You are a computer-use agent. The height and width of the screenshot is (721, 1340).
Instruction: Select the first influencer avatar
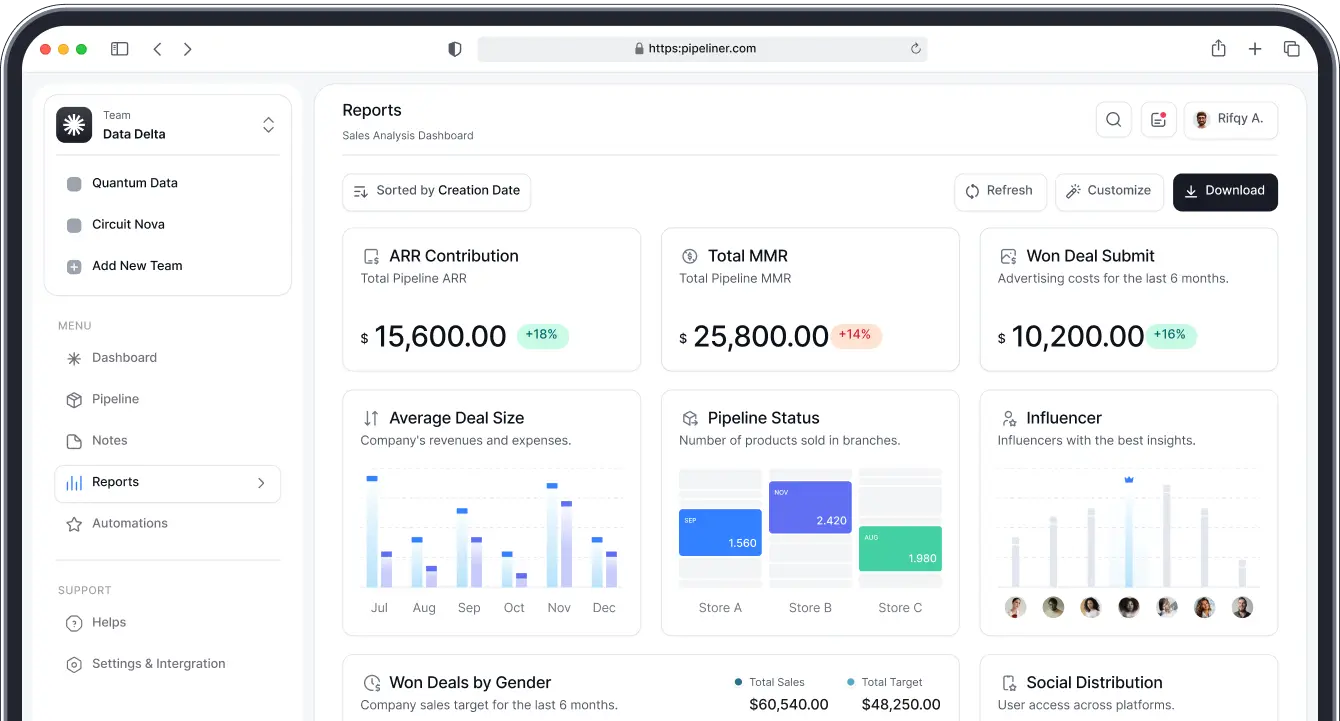[1015, 607]
